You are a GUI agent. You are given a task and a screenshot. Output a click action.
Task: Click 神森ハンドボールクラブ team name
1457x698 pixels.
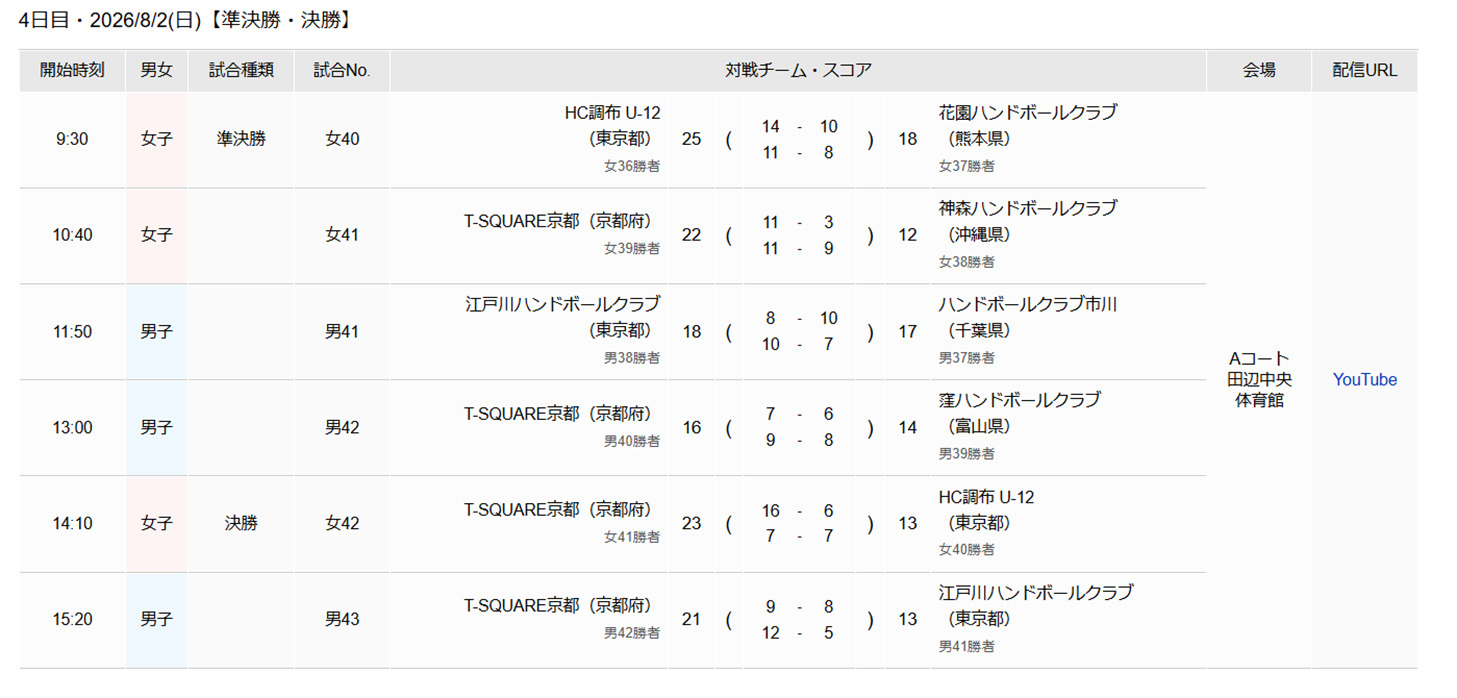[1027, 209]
